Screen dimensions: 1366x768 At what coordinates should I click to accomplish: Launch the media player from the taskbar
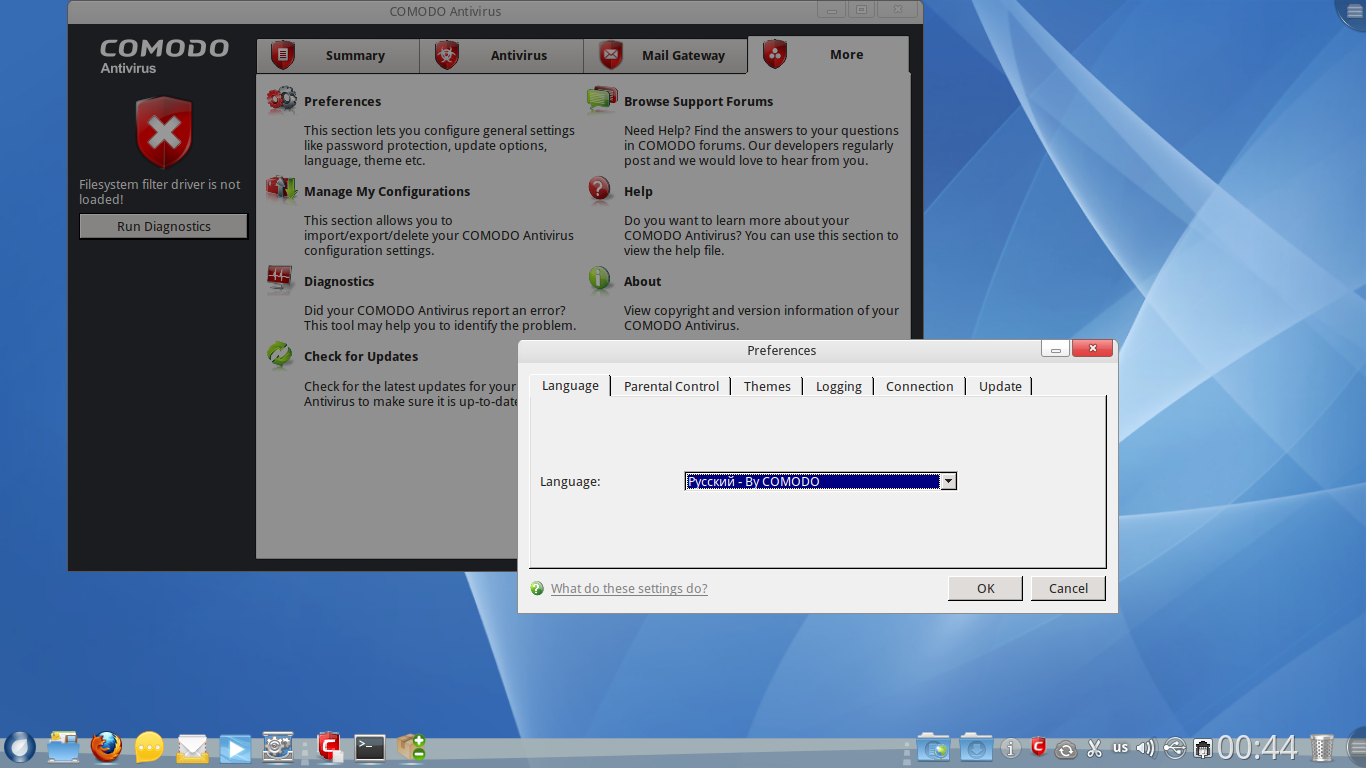[235, 747]
